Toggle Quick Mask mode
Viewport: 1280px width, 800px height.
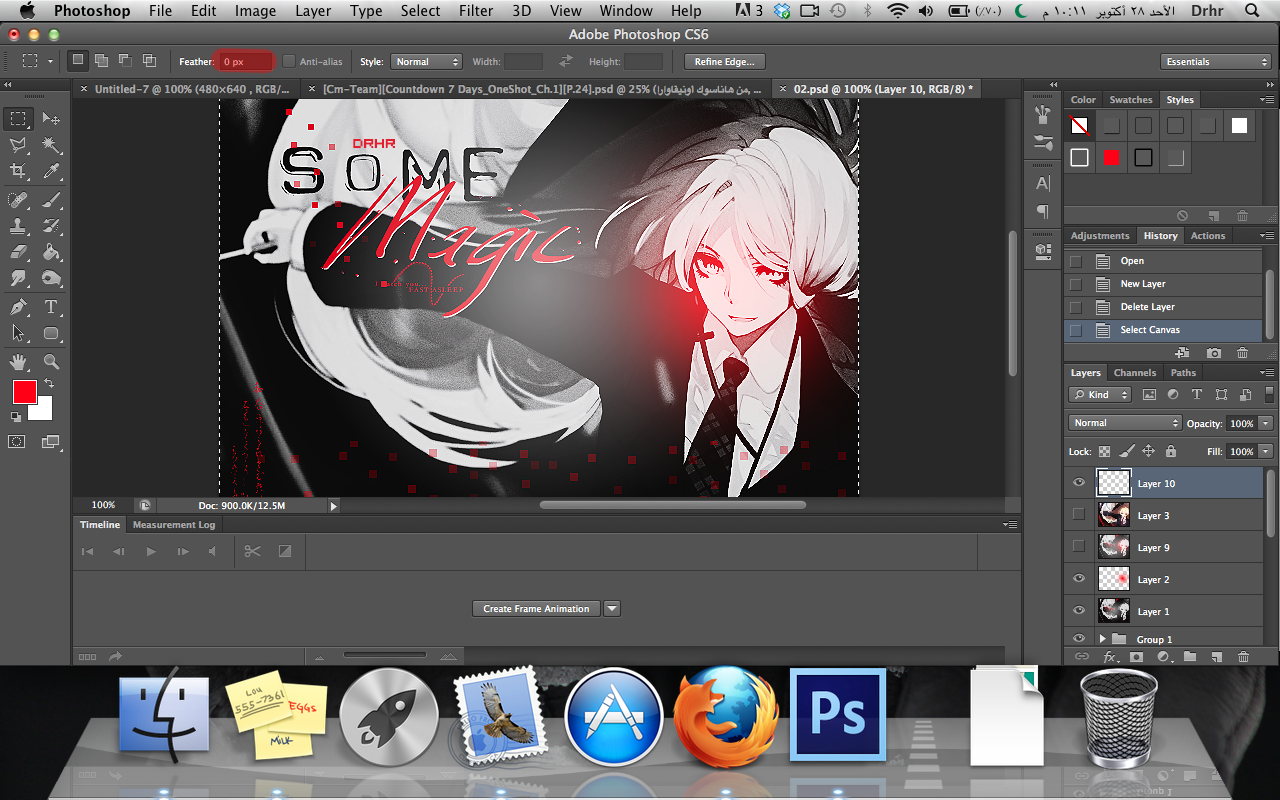[17, 441]
